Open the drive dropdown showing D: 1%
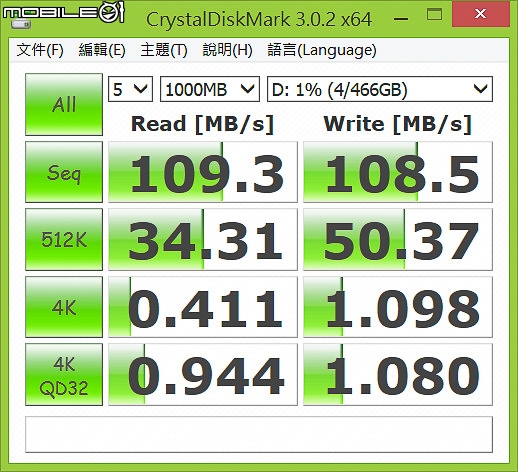Viewport: 518px width, 472px height. coord(380,89)
